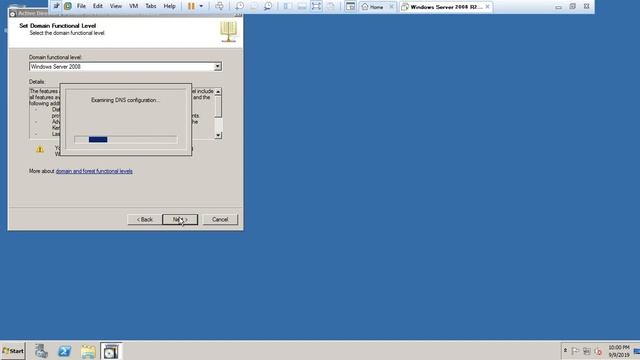Click Details scrollbar down arrow

click(218, 135)
